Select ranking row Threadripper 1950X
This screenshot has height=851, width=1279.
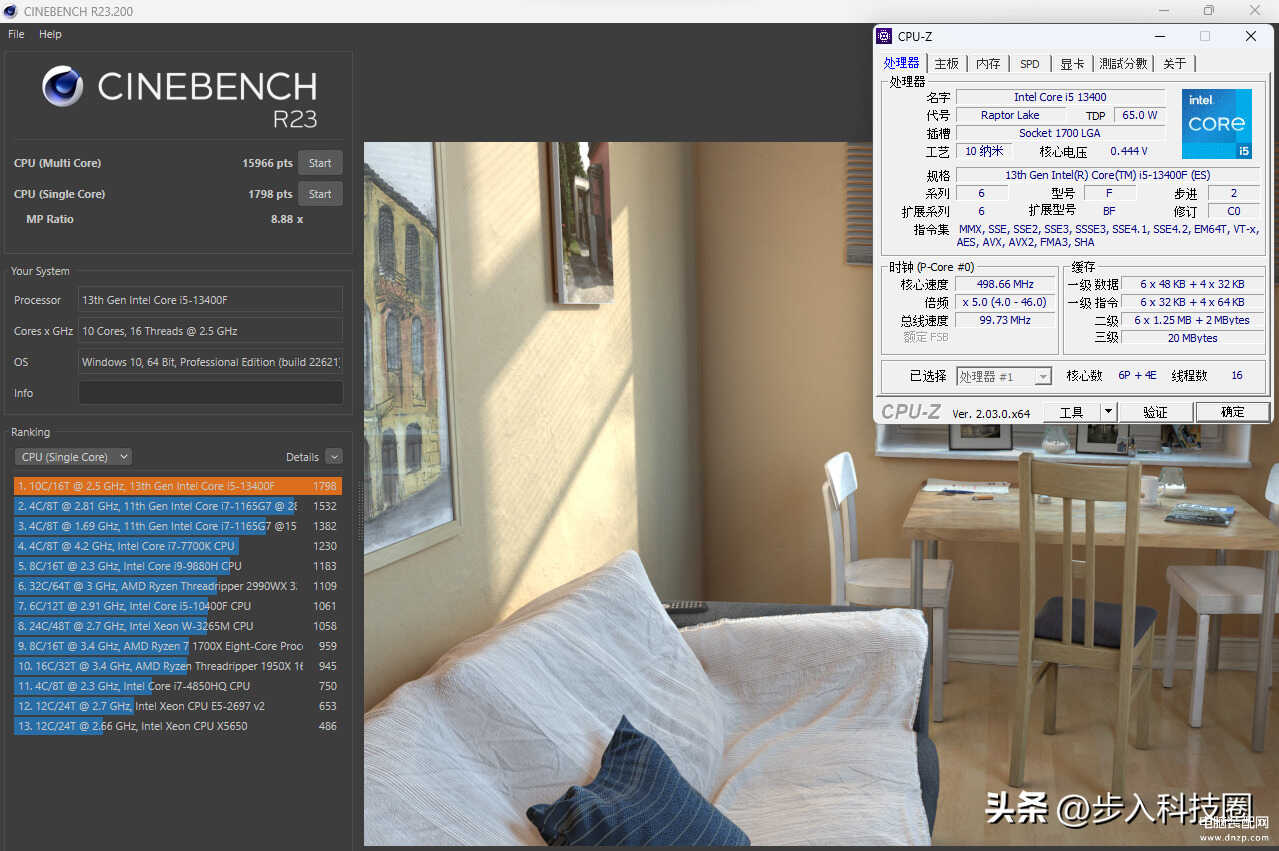click(178, 666)
